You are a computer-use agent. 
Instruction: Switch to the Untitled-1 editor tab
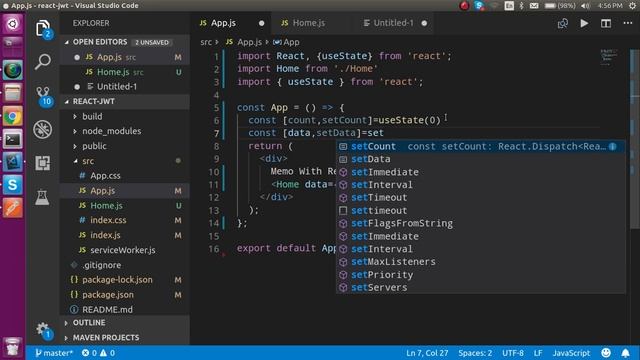pyautogui.click(x=393, y=23)
